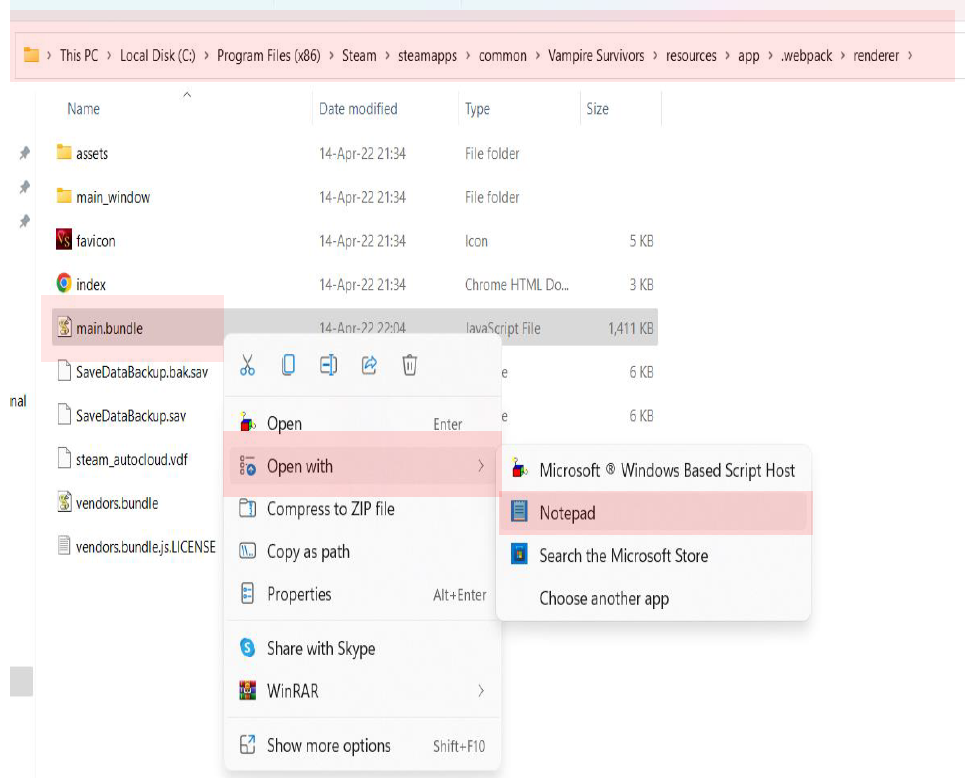
Task: Navigate to This PC breadcrumb
Action: (79, 55)
